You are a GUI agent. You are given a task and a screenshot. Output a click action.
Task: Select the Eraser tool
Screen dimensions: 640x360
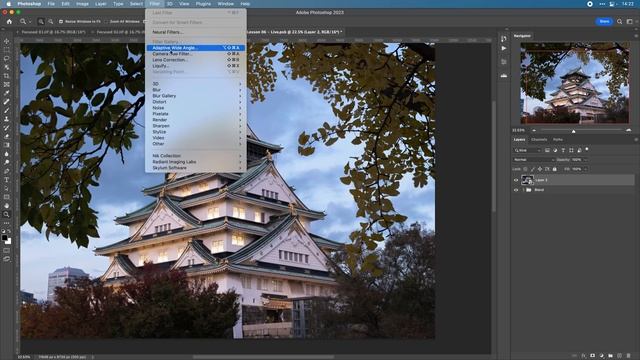pos(7,136)
